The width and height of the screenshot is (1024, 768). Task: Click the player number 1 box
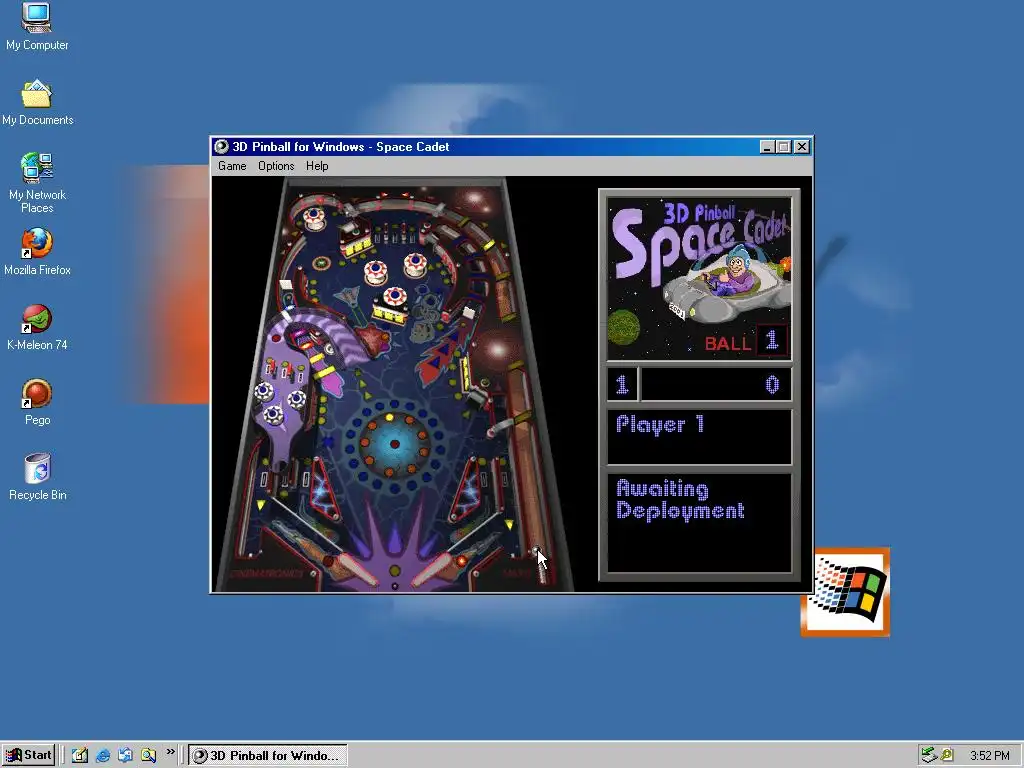(621, 385)
